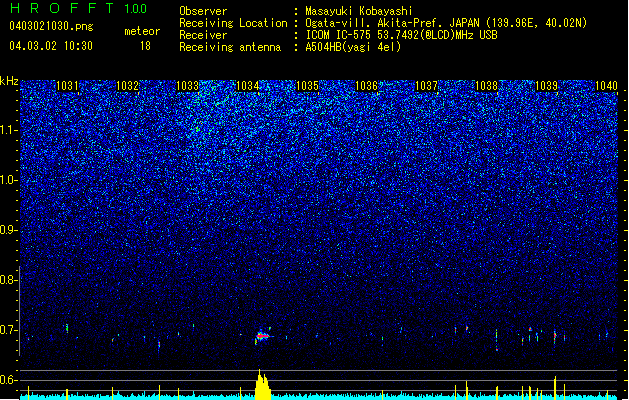The height and width of the screenshot is (400, 629).
Task: Click the 'meteor' count label
Action: pyautogui.click(x=142, y=31)
